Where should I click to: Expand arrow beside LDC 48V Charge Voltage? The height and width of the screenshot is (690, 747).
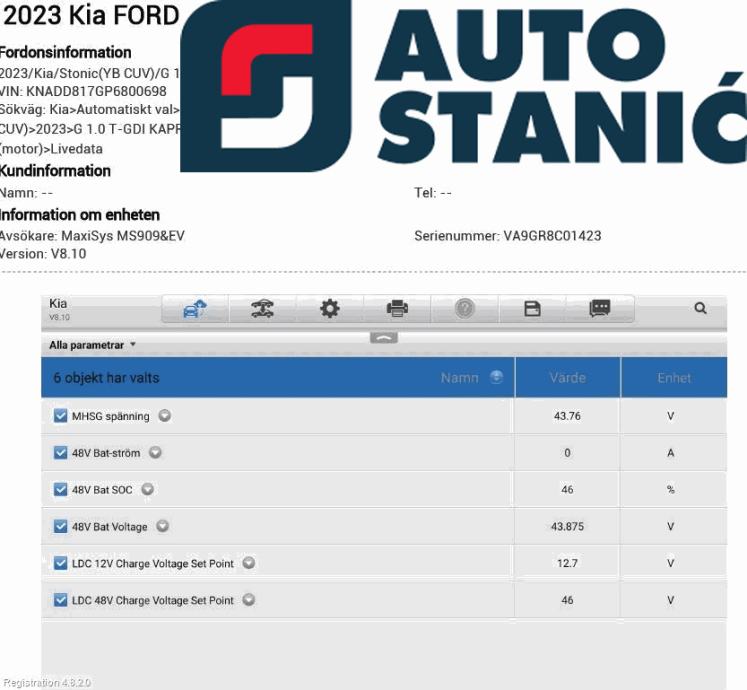tap(249, 599)
